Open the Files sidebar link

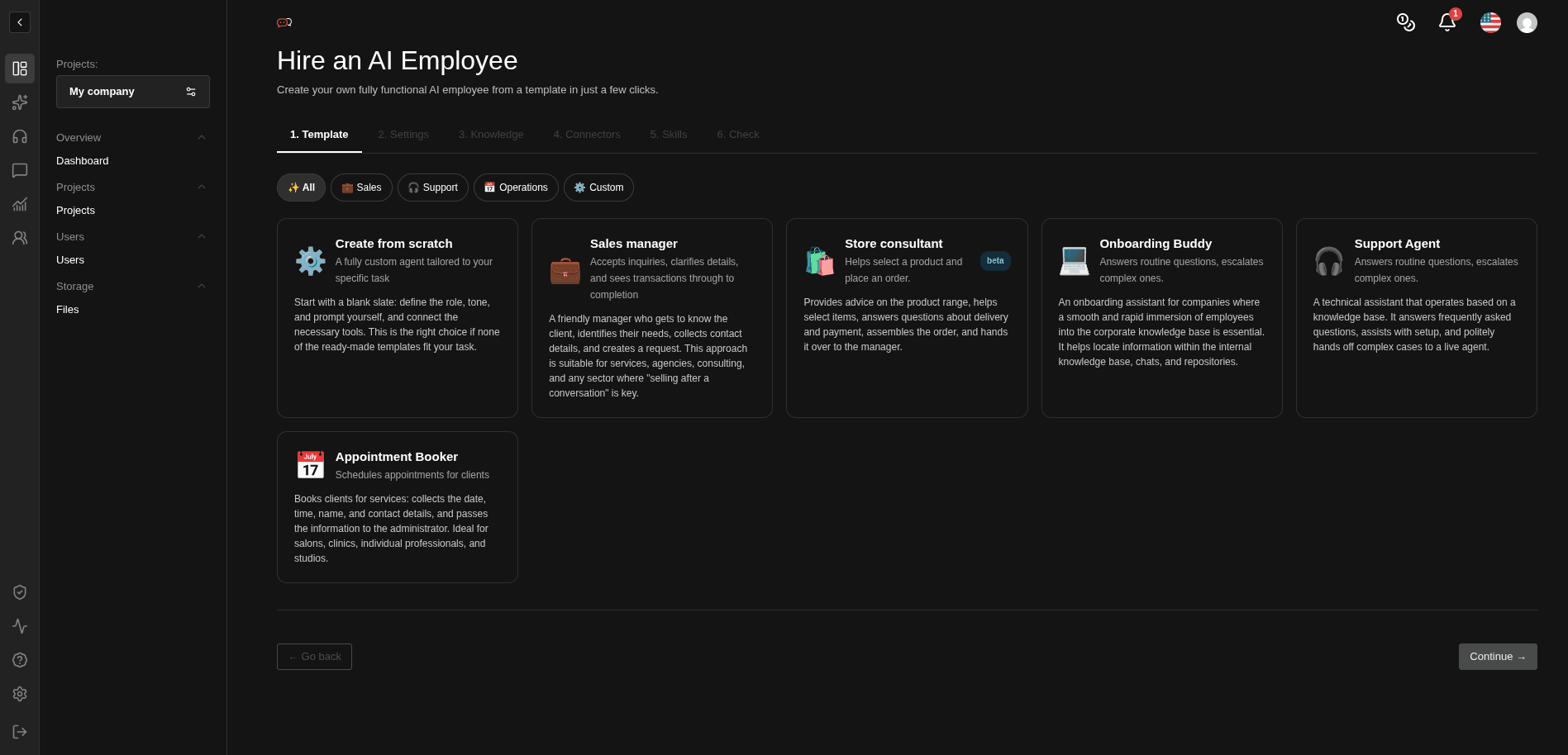coord(68,310)
